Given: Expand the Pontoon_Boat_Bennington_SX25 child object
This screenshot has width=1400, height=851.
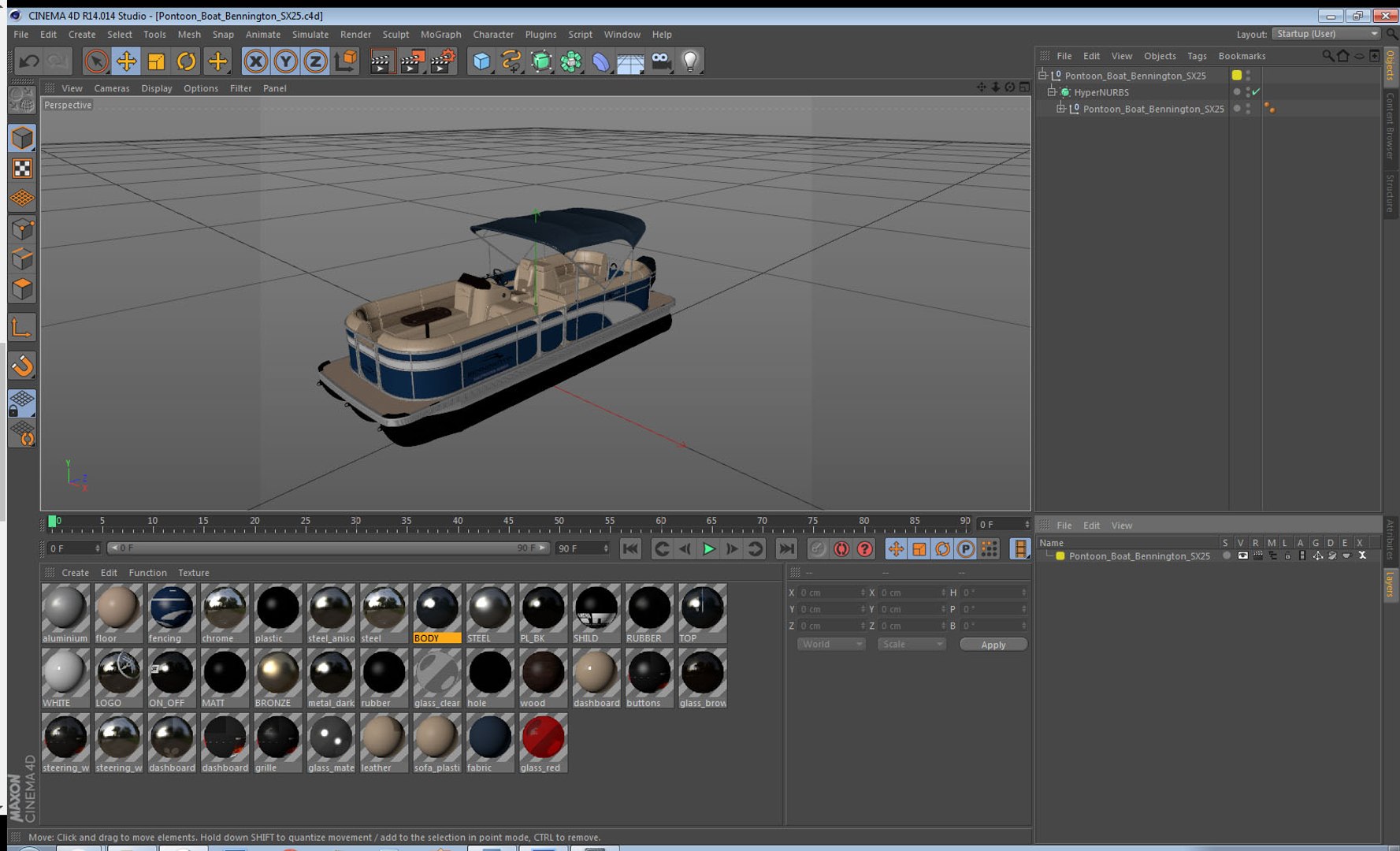Looking at the screenshot, I should 1060,109.
